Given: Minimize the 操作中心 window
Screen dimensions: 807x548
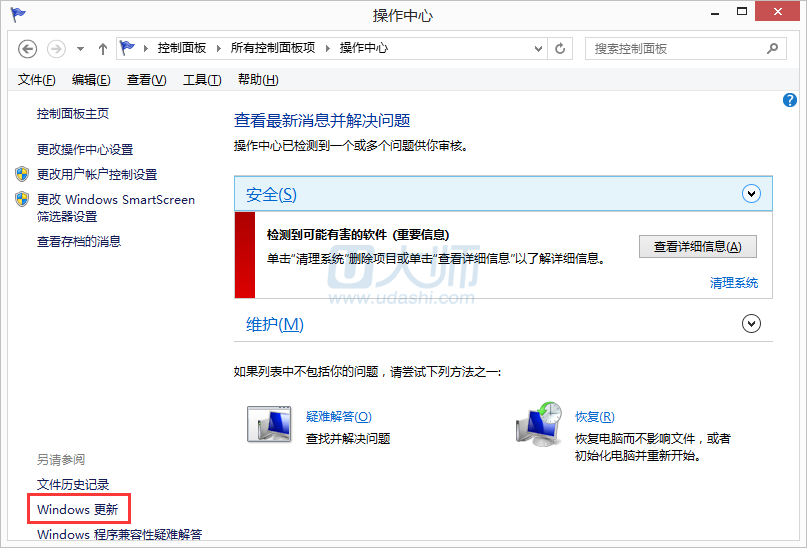Looking at the screenshot, I should 715,12.
